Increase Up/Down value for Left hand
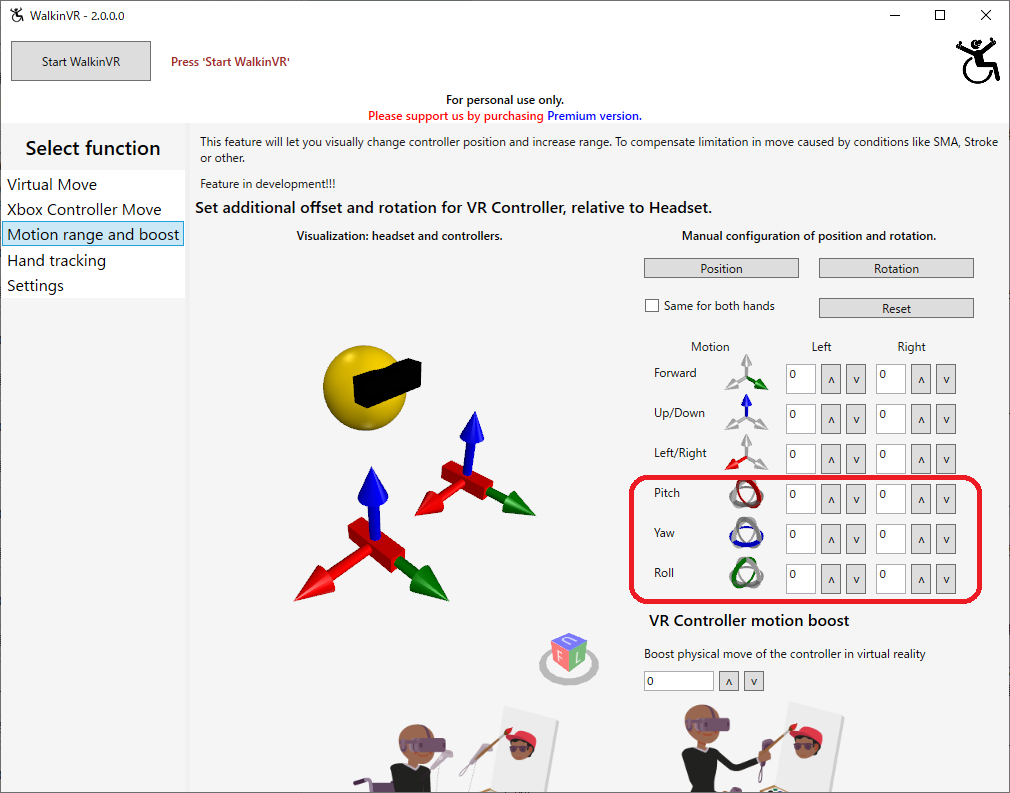Screen dimensions: 1010x793 [x=831, y=419]
